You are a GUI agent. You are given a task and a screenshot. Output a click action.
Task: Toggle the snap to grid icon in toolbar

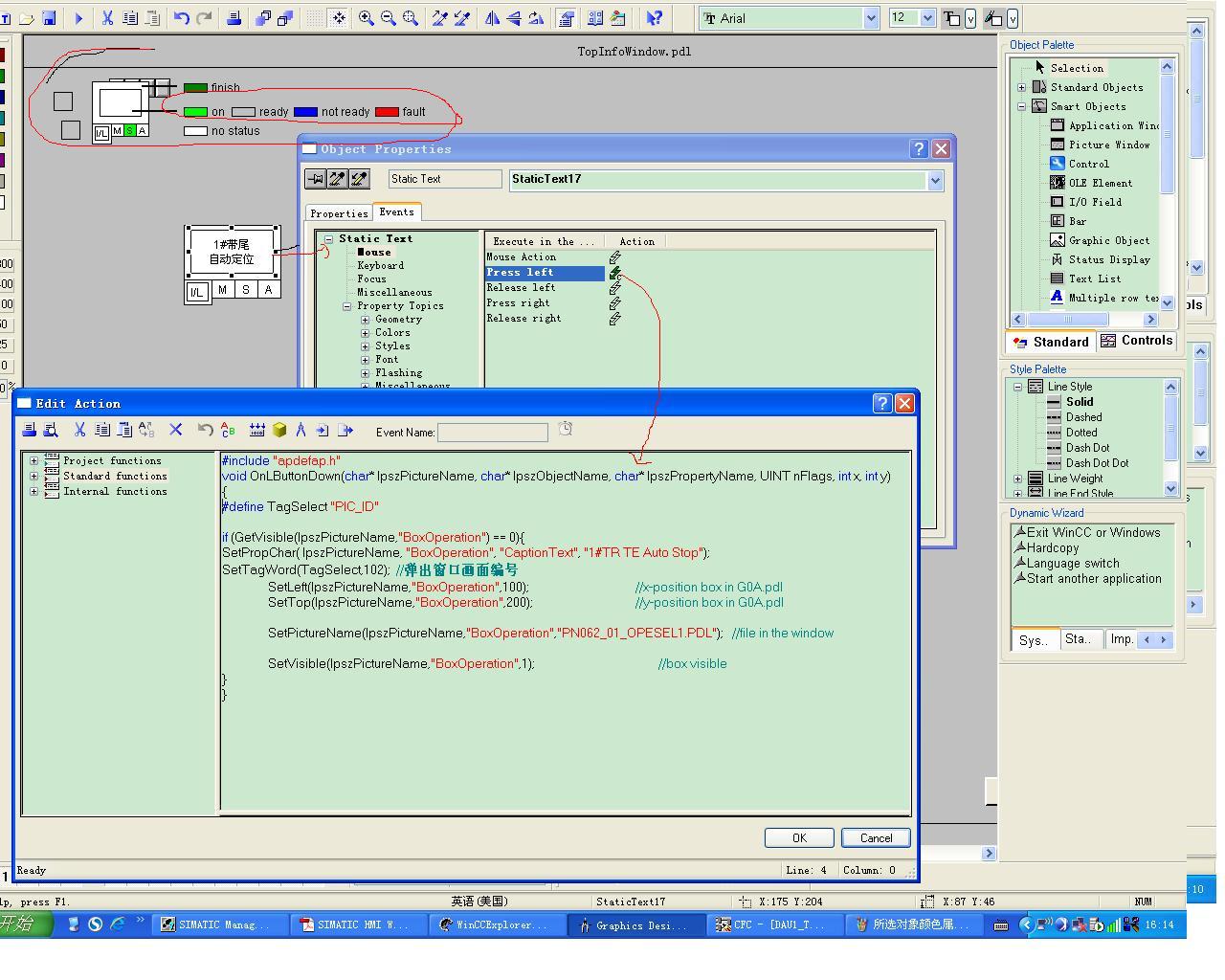click(x=339, y=18)
